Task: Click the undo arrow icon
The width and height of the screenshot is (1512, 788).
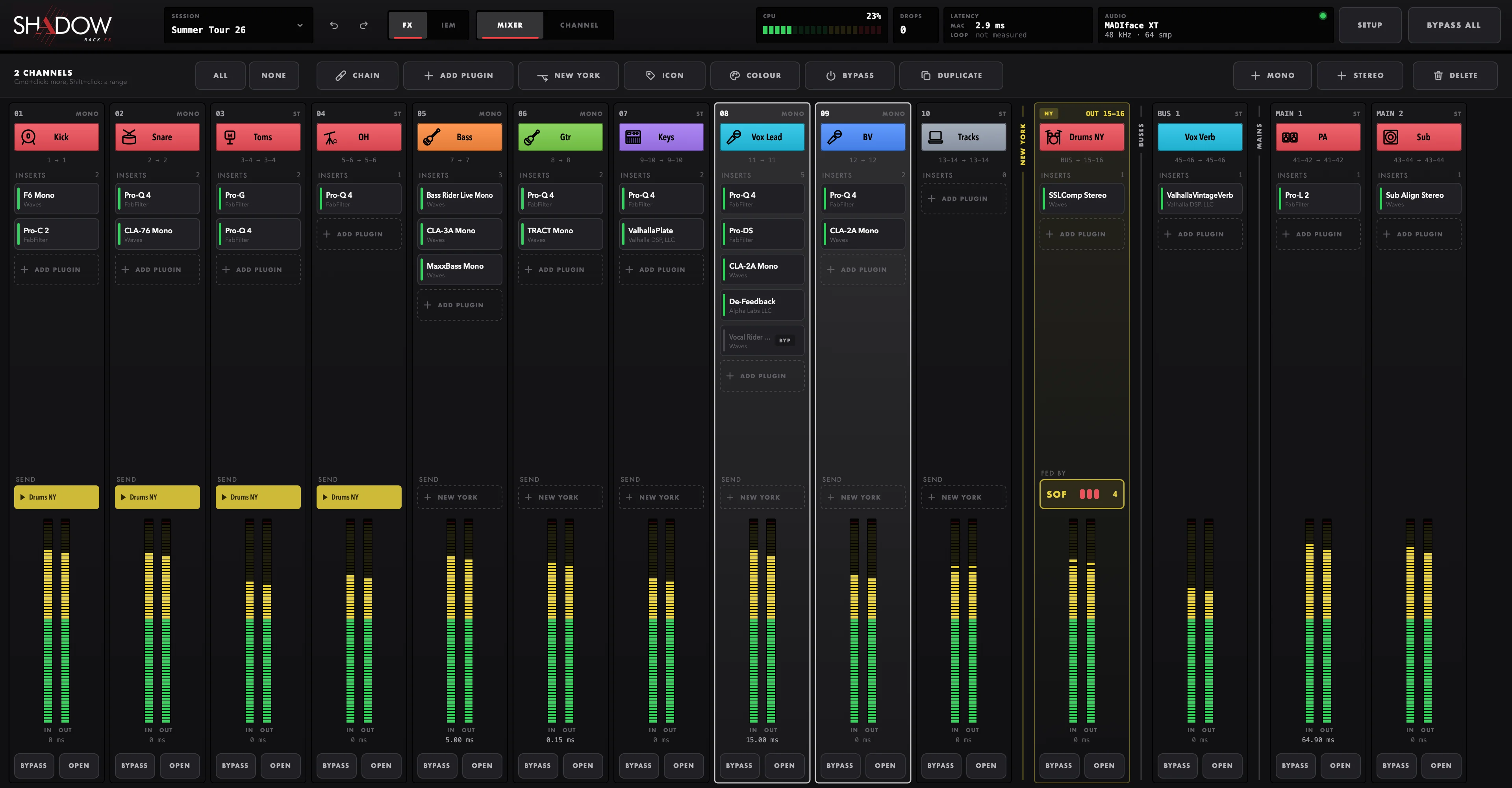Action: pyautogui.click(x=334, y=25)
